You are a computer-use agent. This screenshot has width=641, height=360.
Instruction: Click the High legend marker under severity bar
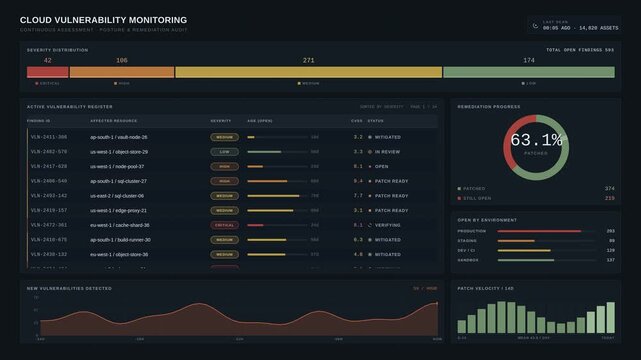point(115,83)
